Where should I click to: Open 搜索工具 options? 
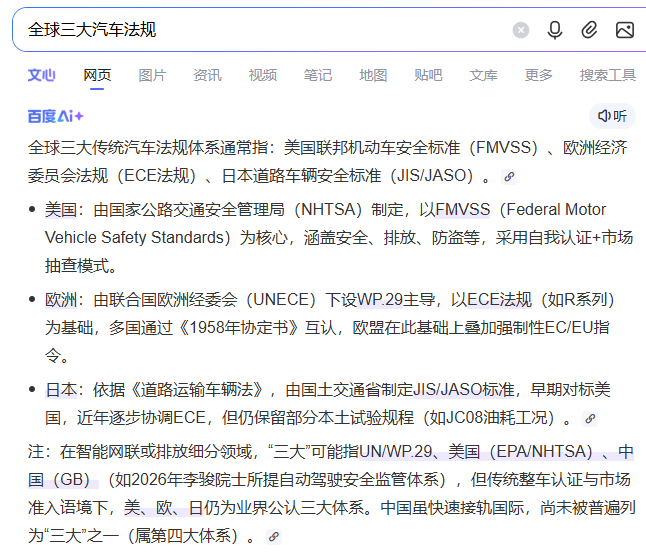[608, 75]
